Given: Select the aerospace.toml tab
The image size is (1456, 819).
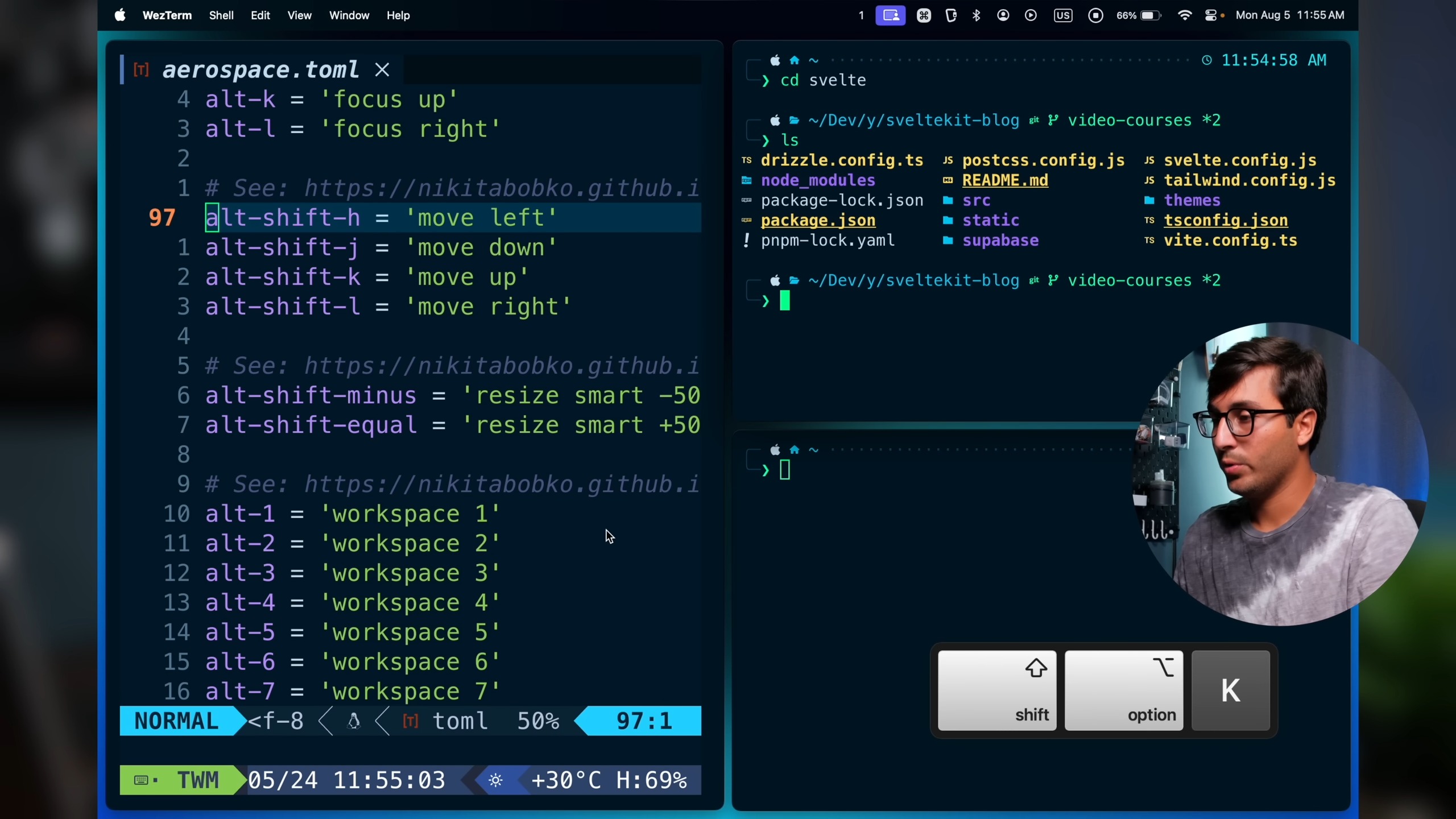Looking at the screenshot, I should point(260,70).
